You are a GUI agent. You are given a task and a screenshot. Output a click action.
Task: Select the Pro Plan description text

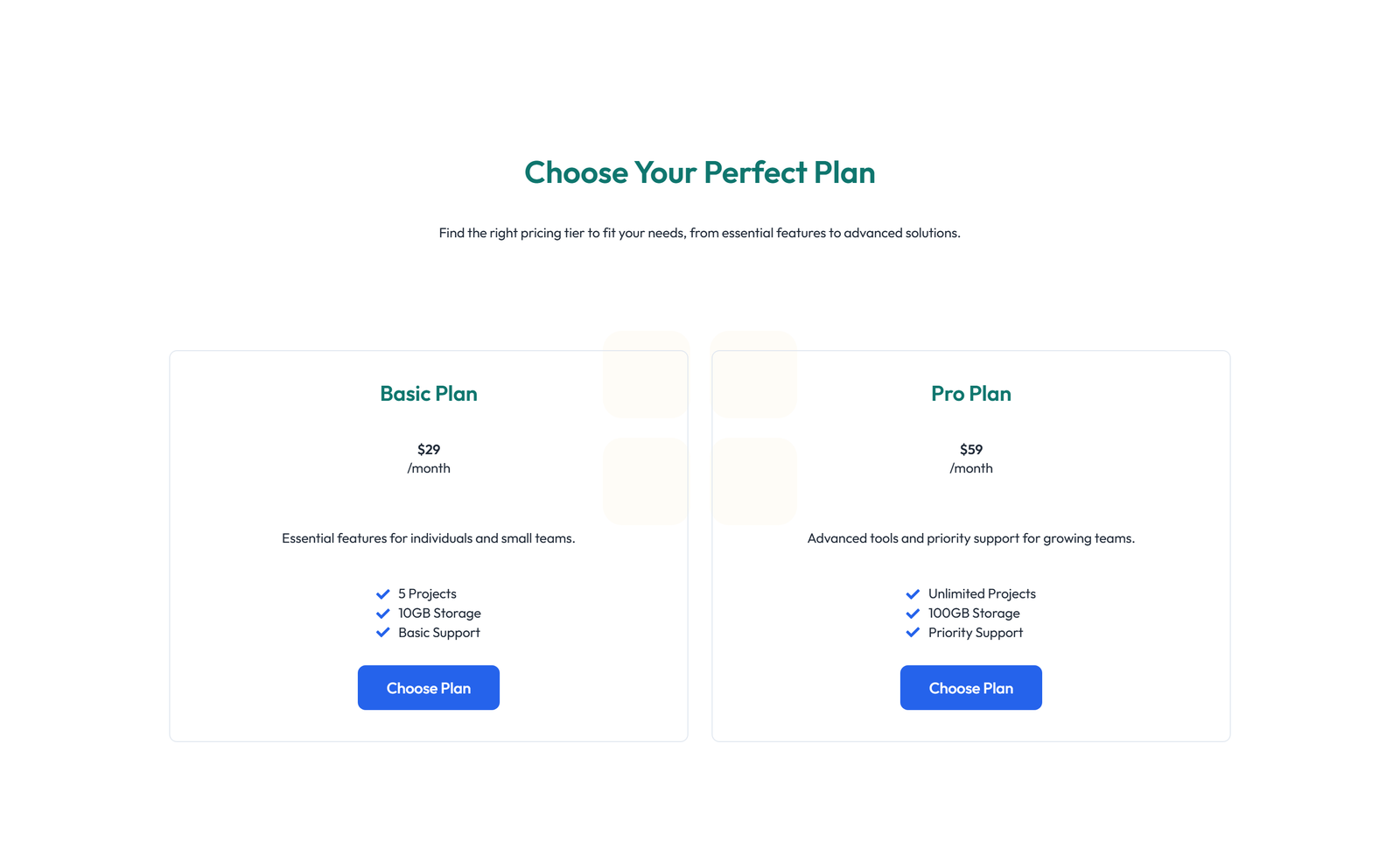point(970,537)
